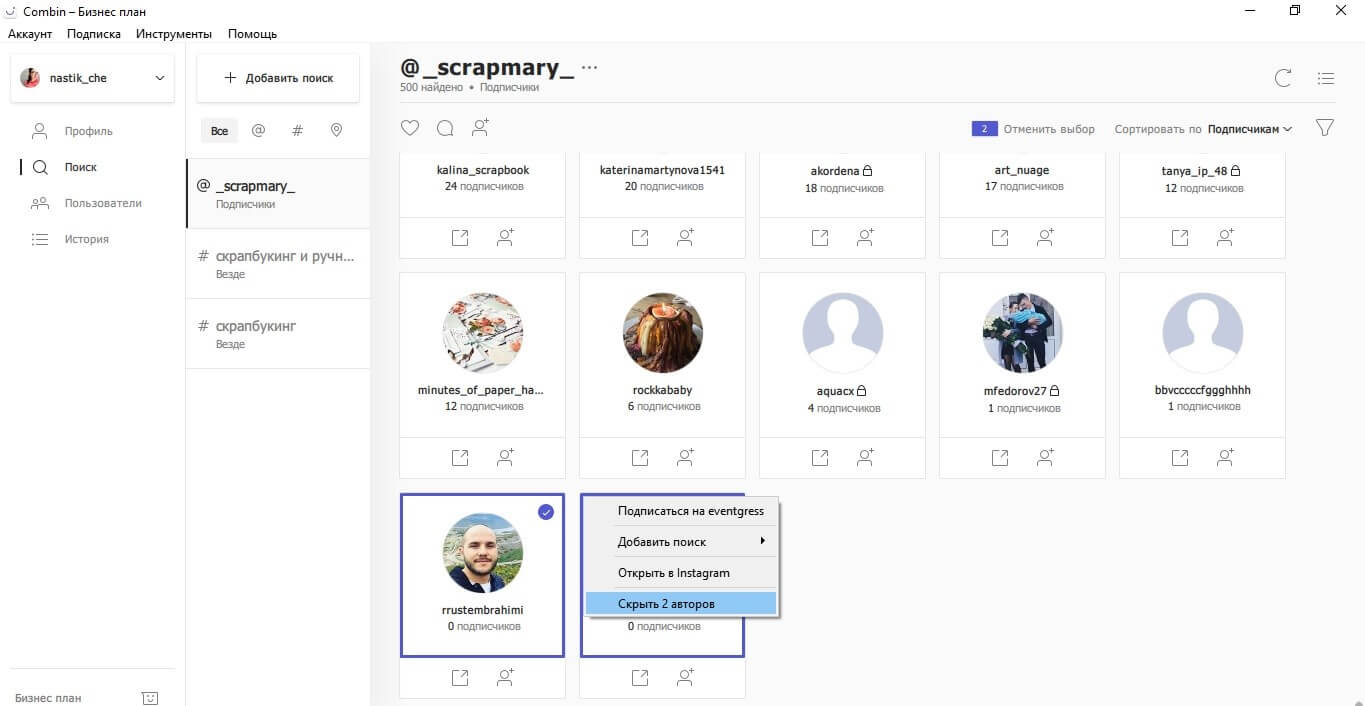This screenshot has height=706, width=1365.
Task: Open the filter funnel icon
Action: (1325, 128)
